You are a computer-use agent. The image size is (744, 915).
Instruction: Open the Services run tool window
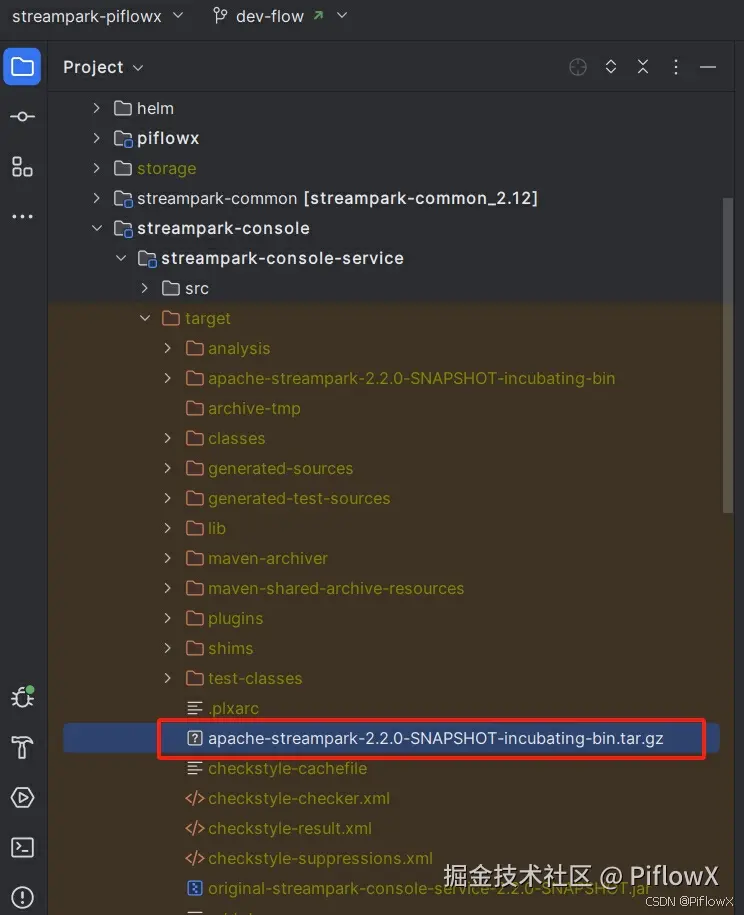(22, 797)
